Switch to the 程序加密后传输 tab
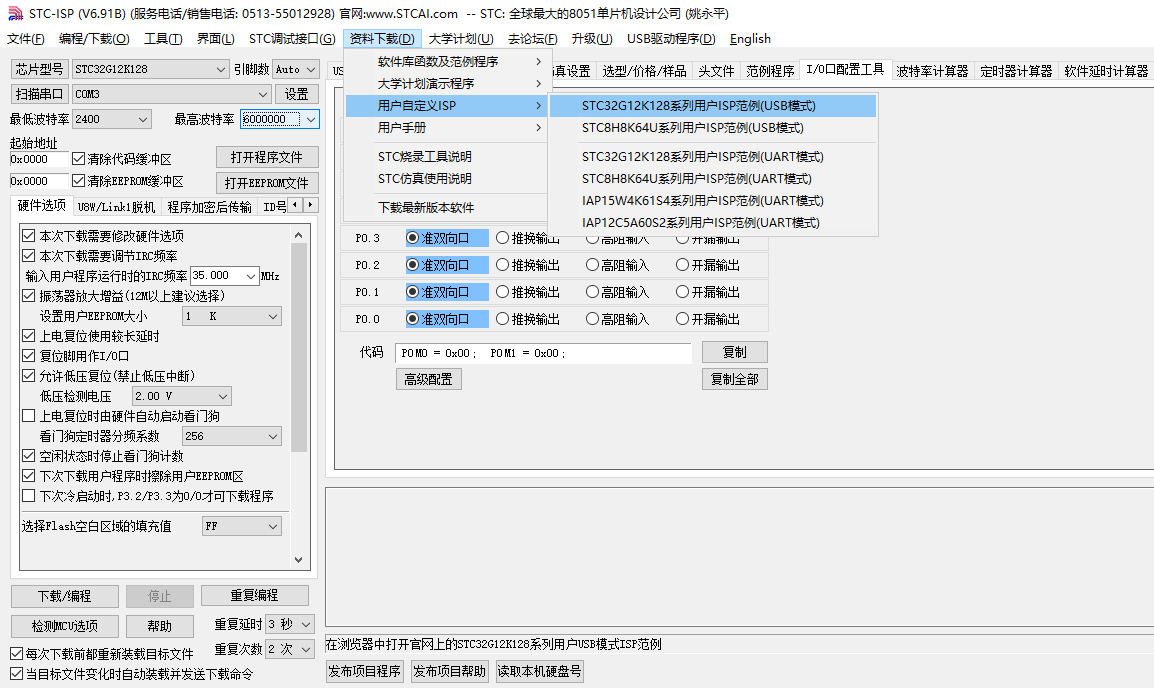 (x=209, y=207)
